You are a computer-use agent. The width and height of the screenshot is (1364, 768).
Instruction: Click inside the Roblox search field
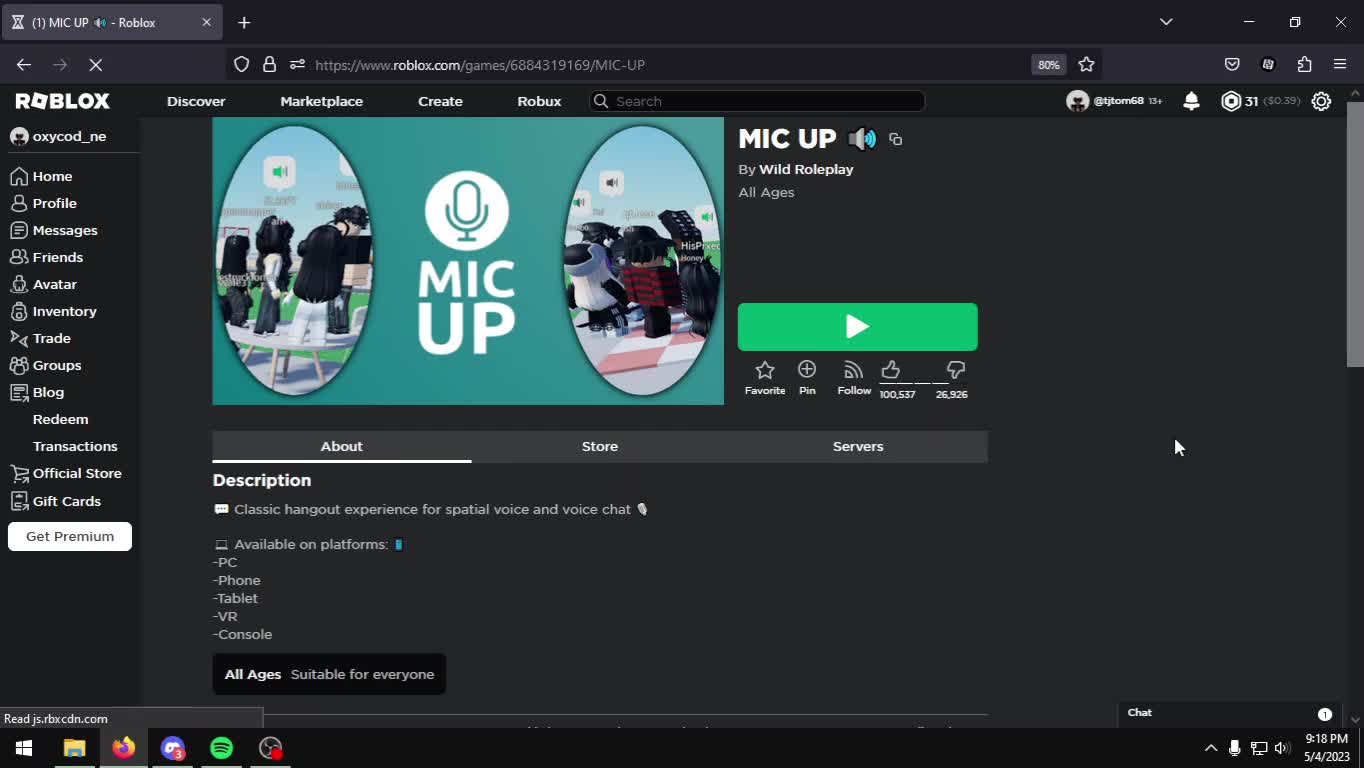tap(760, 101)
